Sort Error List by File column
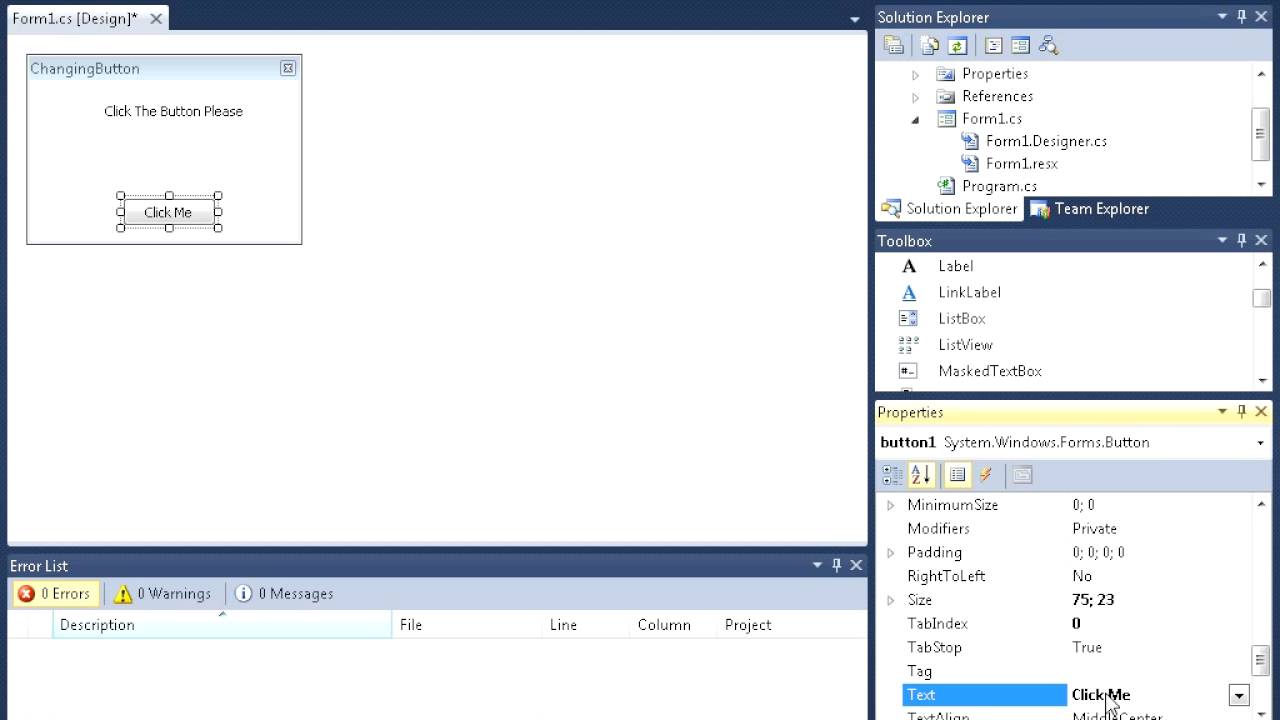The image size is (1280, 720). coord(466,625)
